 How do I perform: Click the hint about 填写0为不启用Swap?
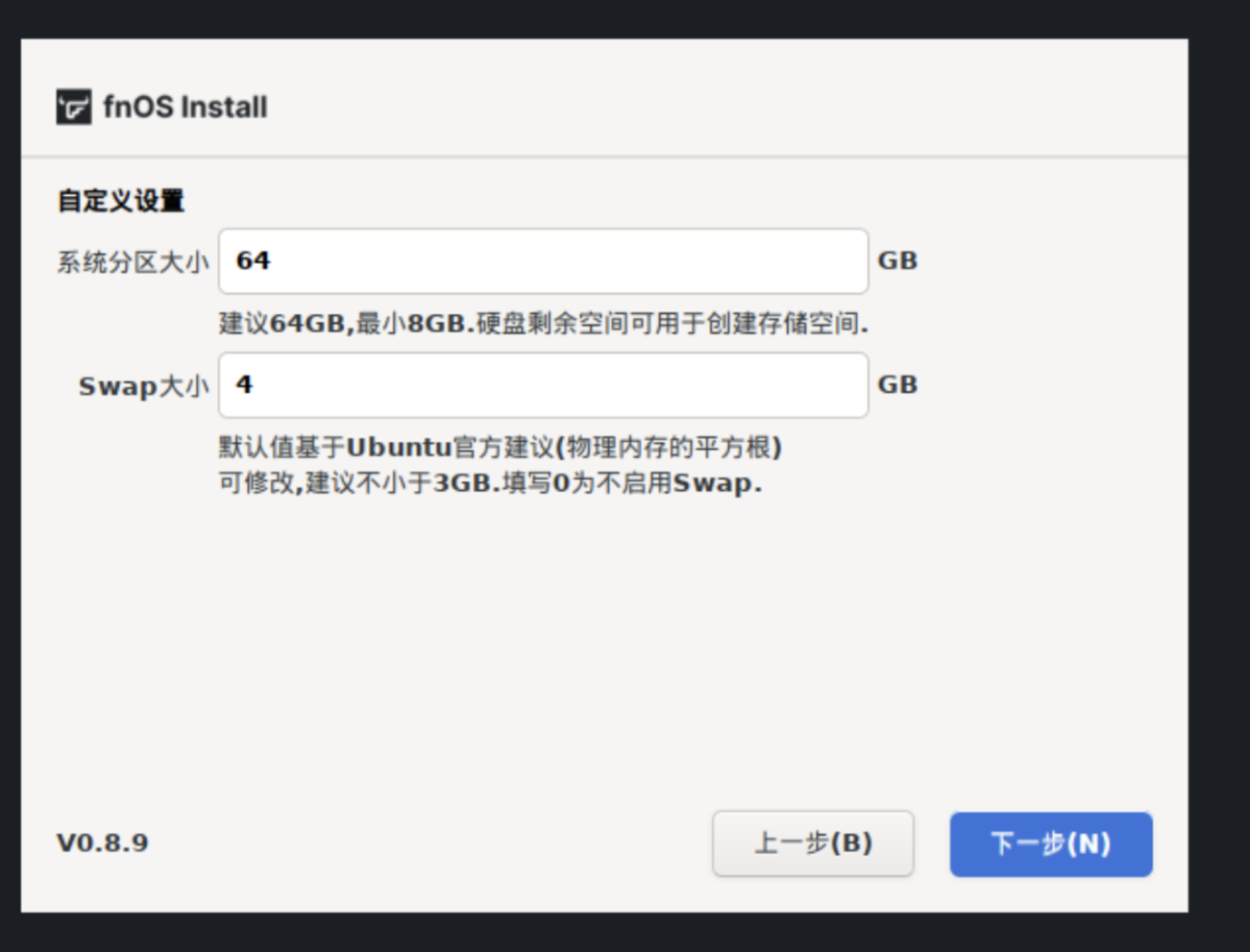[490, 482]
